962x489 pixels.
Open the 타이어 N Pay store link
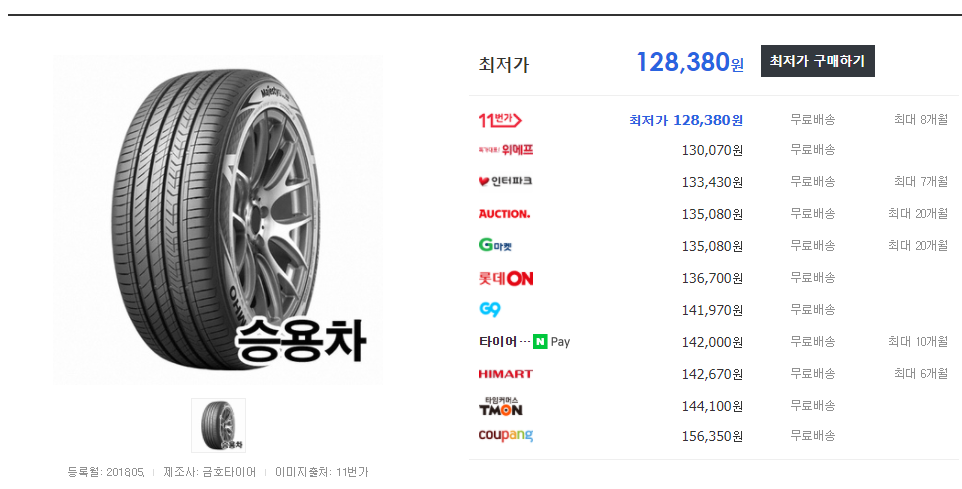pos(525,342)
